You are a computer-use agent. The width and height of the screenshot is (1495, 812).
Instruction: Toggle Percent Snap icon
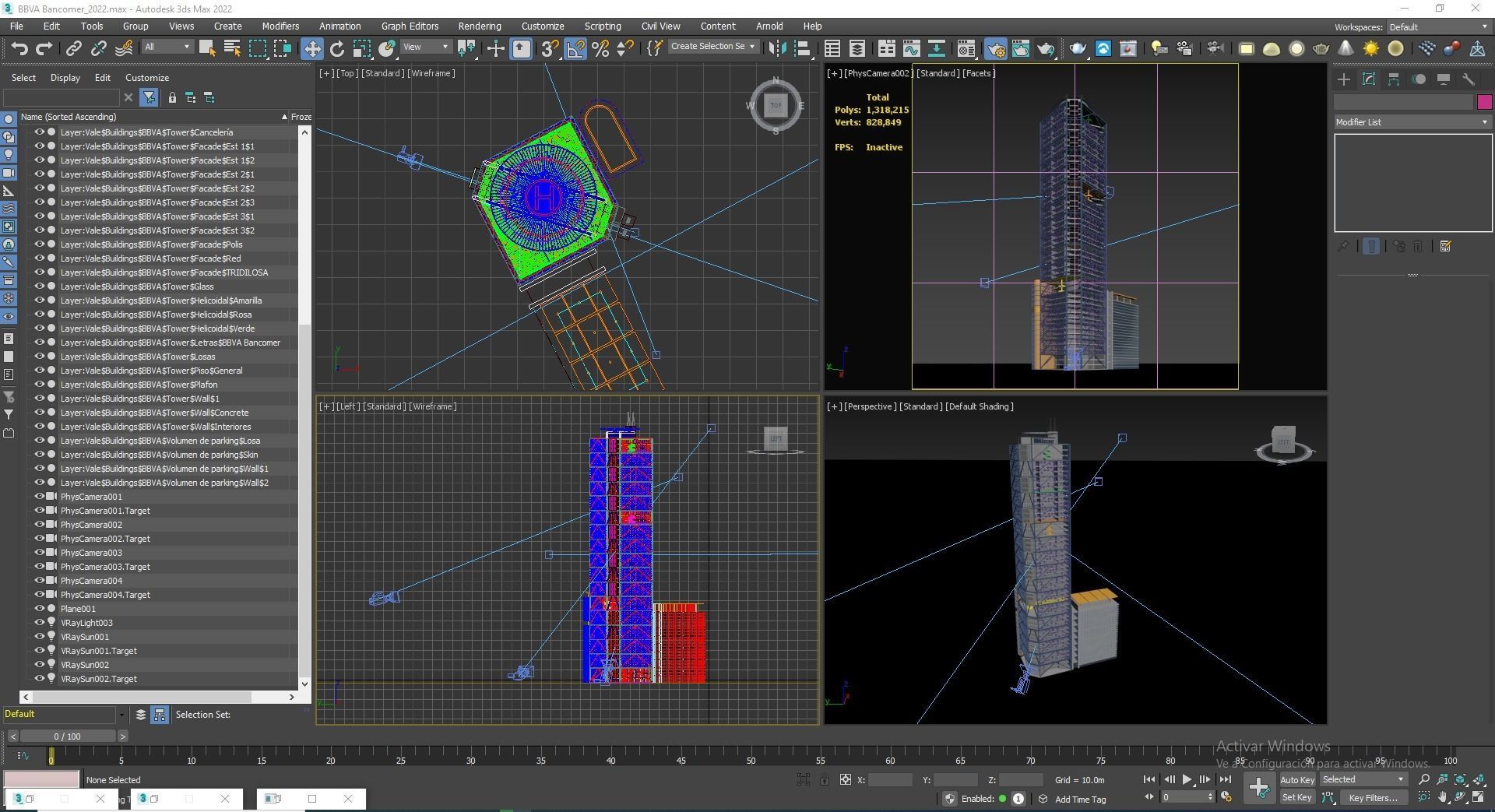(600, 48)
